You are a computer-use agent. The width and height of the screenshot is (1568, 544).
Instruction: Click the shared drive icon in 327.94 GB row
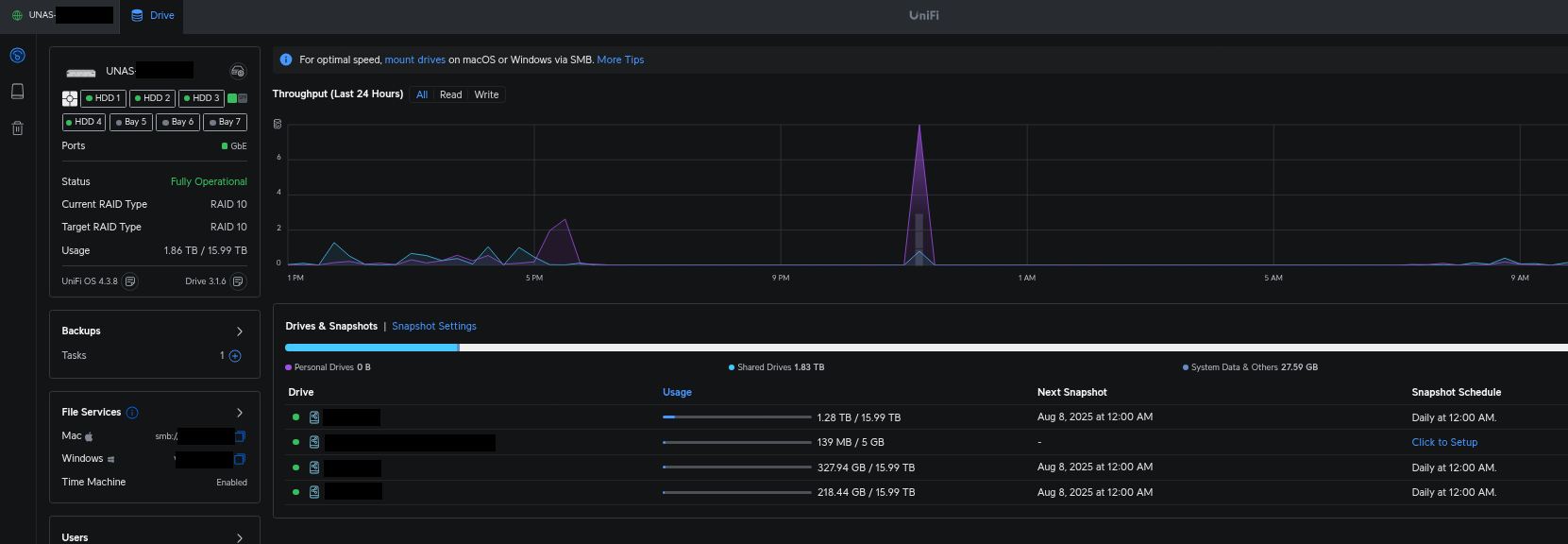[x=314, y=467]
